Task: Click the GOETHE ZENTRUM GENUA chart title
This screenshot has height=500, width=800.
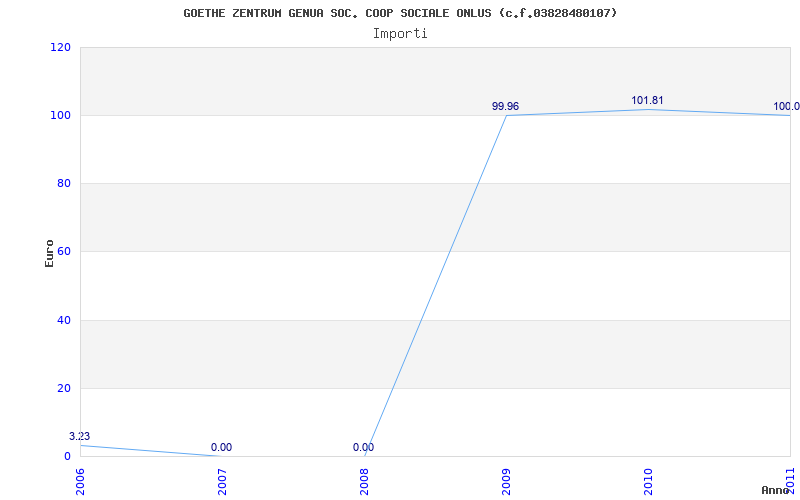Action: tap(400, 13)
